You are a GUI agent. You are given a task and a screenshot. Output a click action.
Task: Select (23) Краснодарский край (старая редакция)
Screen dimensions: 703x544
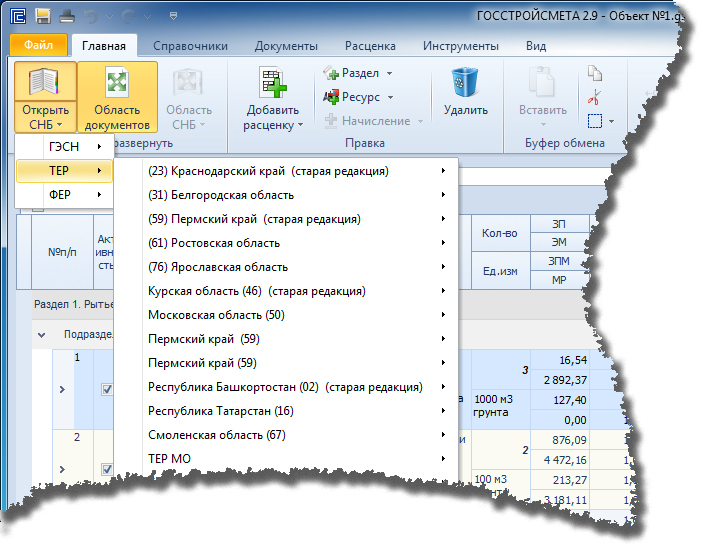point(286,171)
